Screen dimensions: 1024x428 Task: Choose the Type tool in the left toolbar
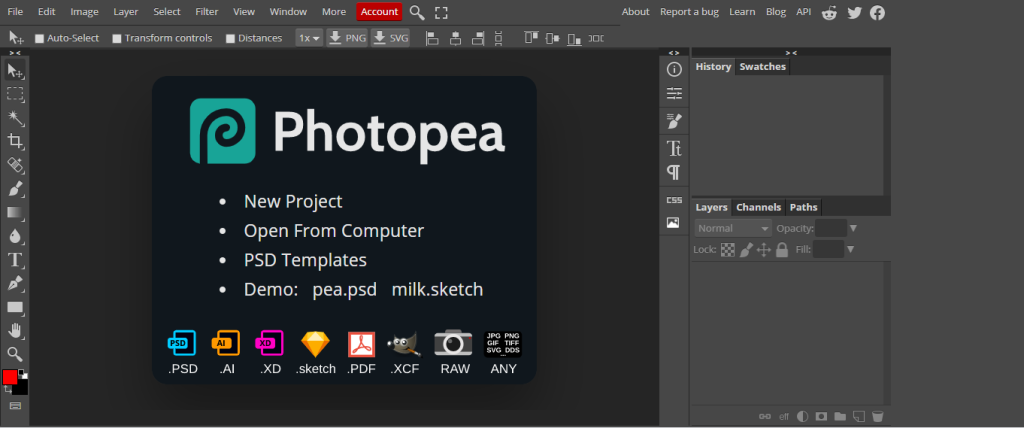tap(15, 260)
